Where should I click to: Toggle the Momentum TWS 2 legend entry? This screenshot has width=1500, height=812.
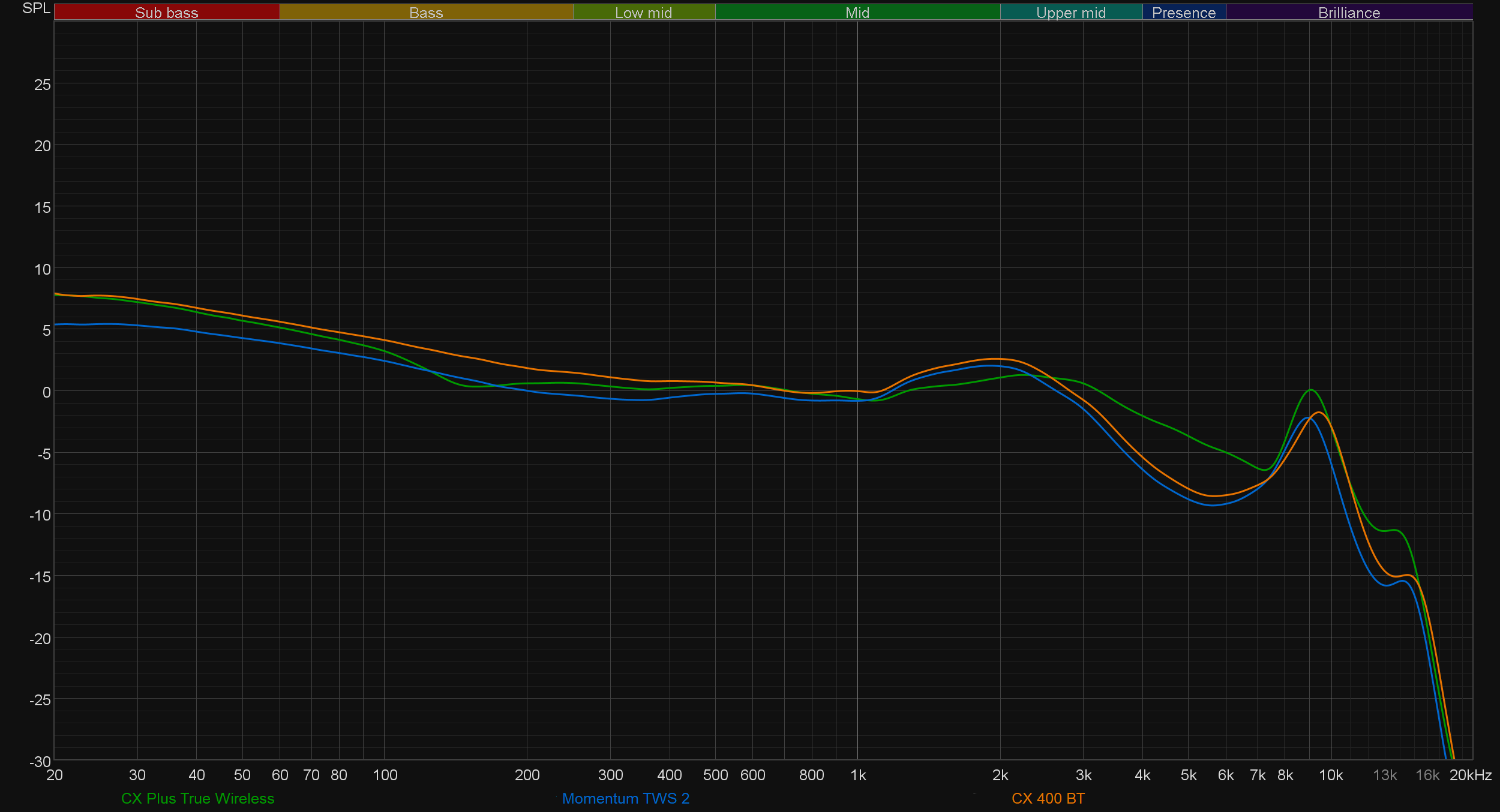click(625, 798)
